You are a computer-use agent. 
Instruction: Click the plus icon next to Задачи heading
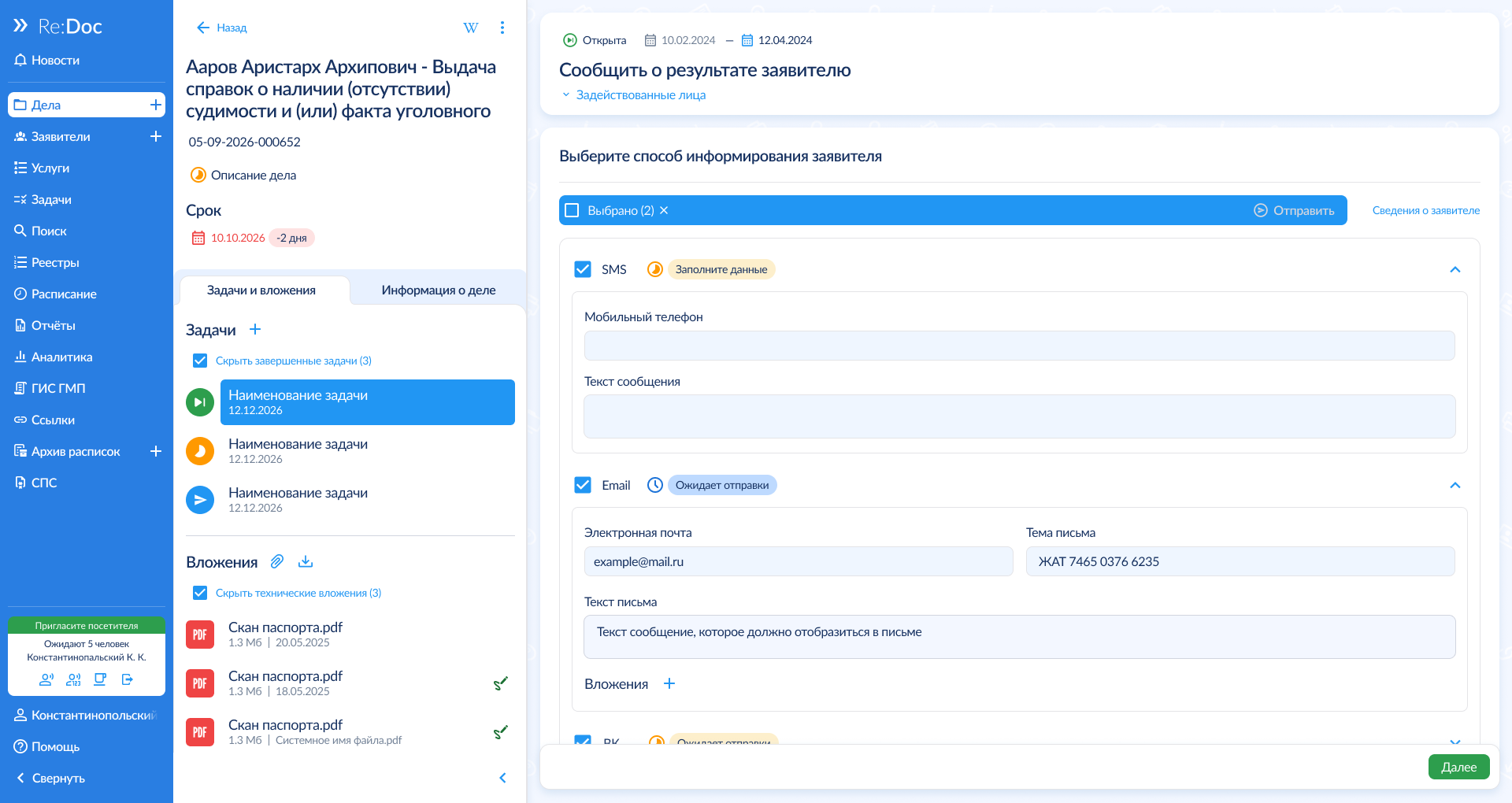point(255,330)
